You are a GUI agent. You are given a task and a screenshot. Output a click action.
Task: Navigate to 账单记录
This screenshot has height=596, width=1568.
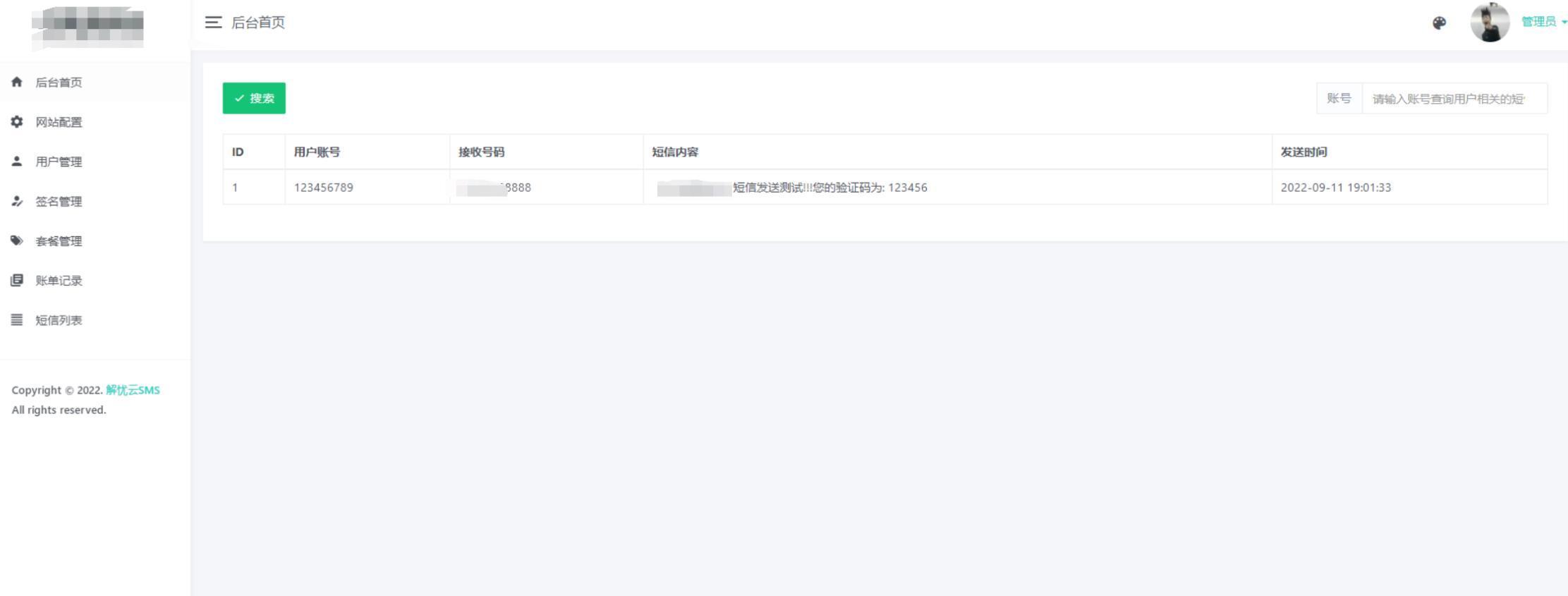pos(95,280)
